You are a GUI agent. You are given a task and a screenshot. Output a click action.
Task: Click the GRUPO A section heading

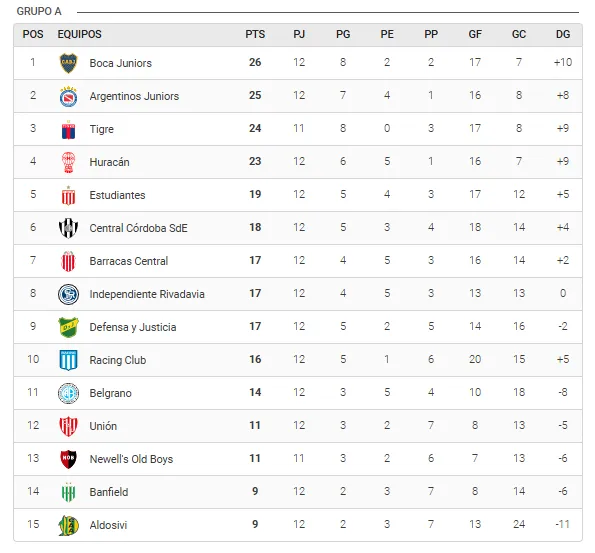[x=39, y=11]
